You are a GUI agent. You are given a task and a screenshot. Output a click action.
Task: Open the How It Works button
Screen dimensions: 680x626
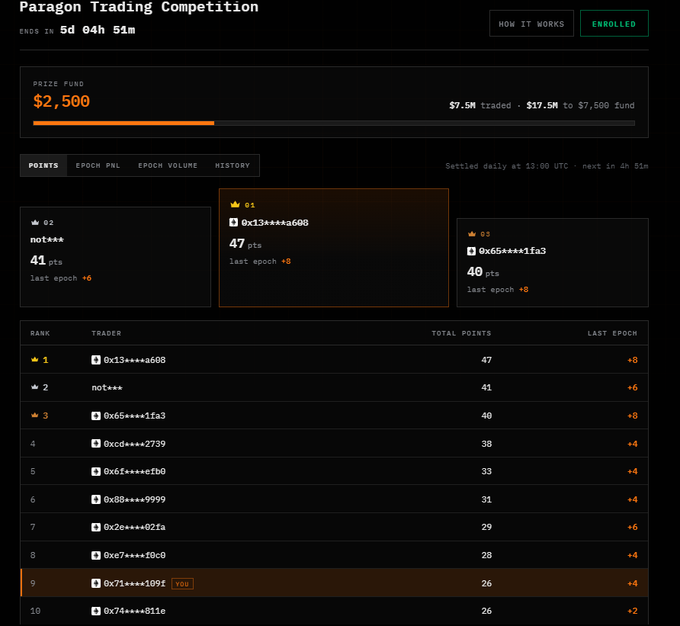pos(531,24)
